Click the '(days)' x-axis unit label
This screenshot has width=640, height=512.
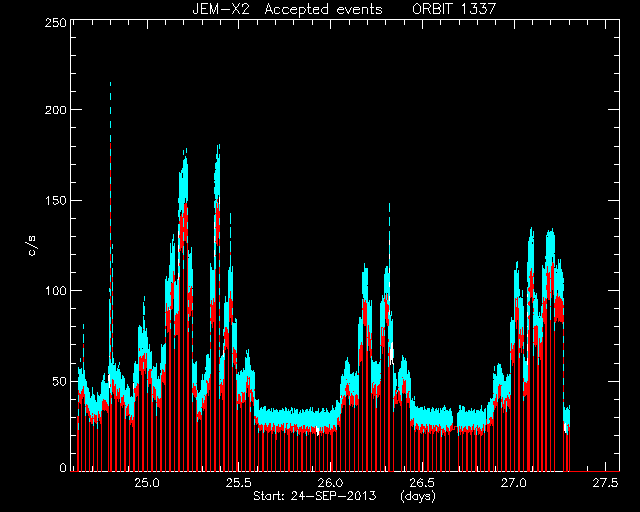(418, 496)
